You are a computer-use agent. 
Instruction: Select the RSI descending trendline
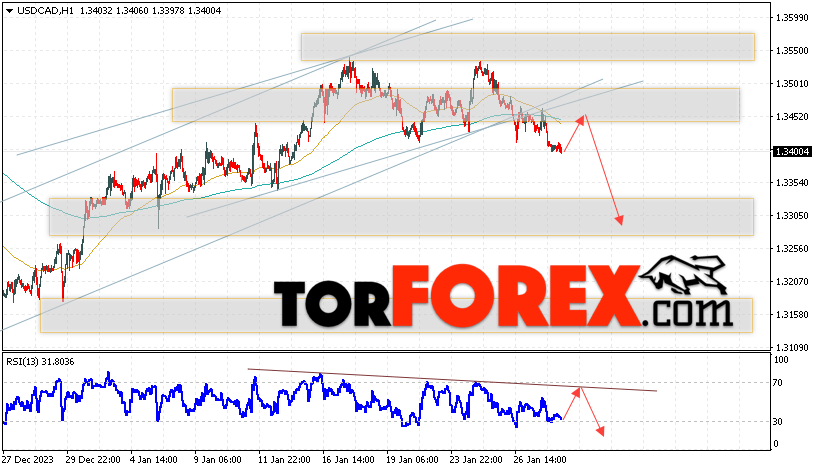(x=452, y=380)
